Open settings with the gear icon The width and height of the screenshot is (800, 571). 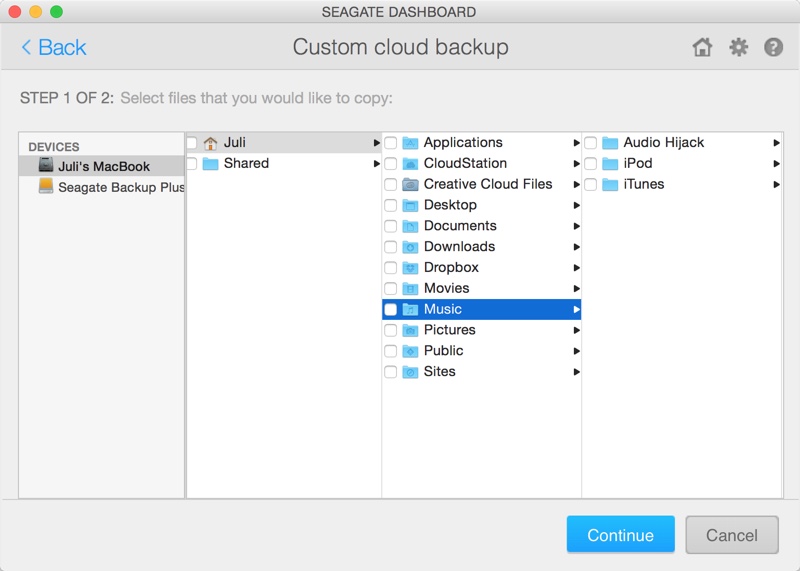(738, 47)
